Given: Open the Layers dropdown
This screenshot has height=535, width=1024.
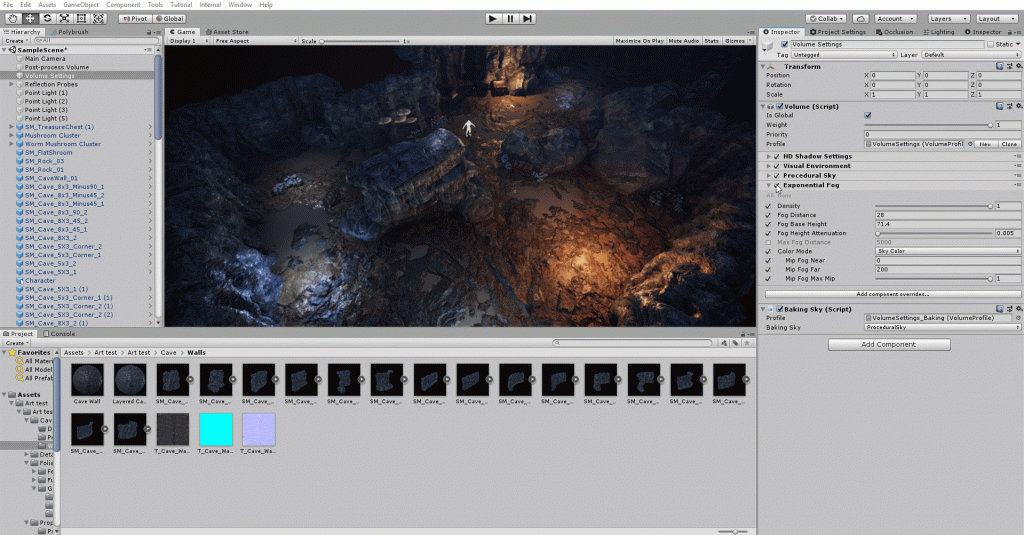Looking at the screenshot, I should (x=948, y=18).
